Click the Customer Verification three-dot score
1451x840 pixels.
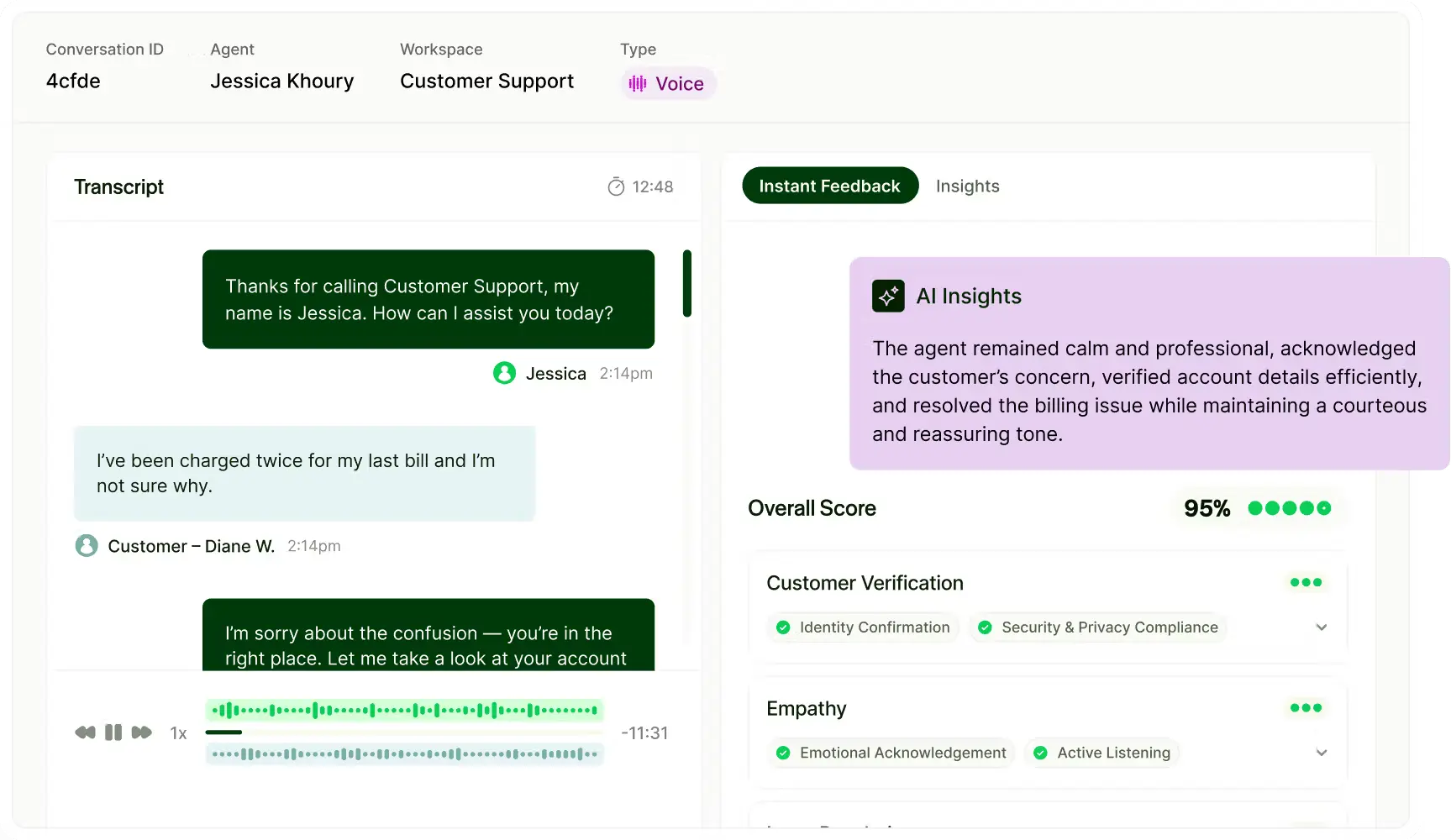[1306, 582]
